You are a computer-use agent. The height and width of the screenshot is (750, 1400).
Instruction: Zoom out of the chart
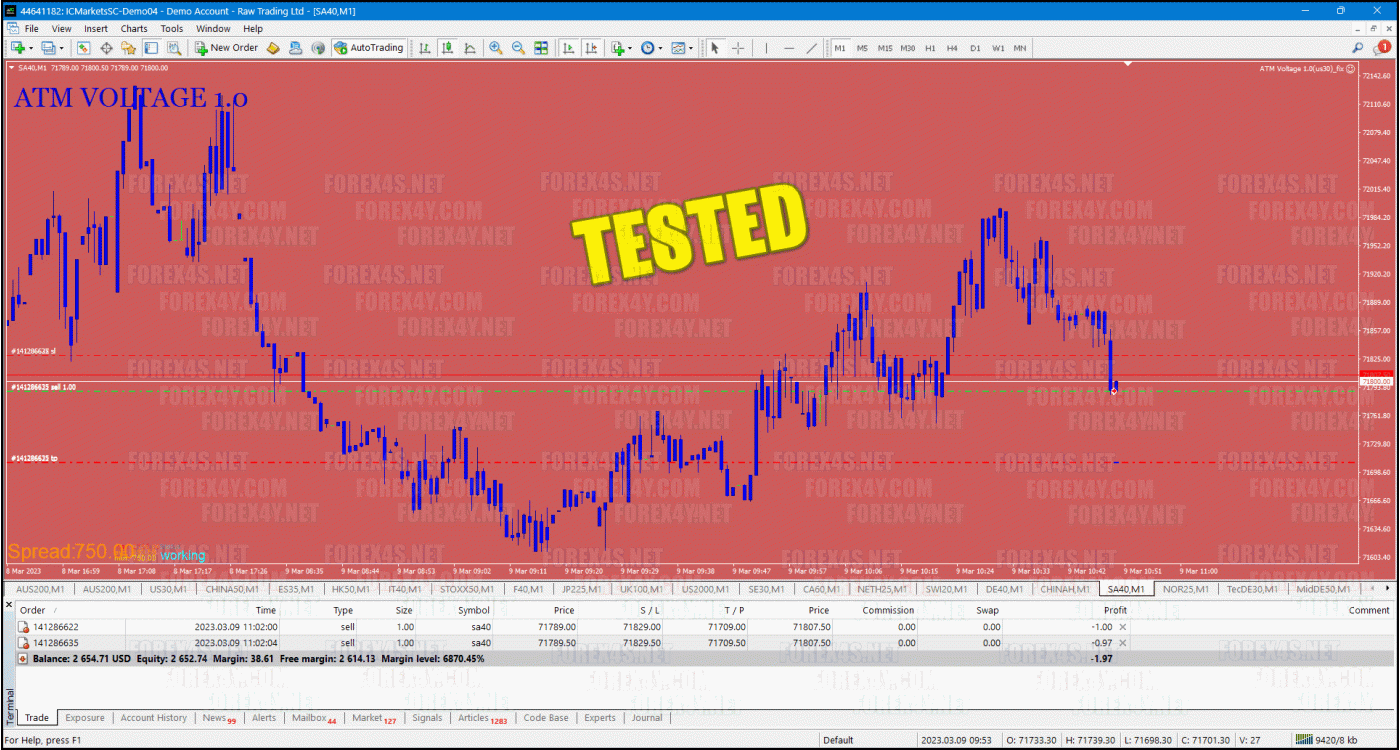[518, 47]
